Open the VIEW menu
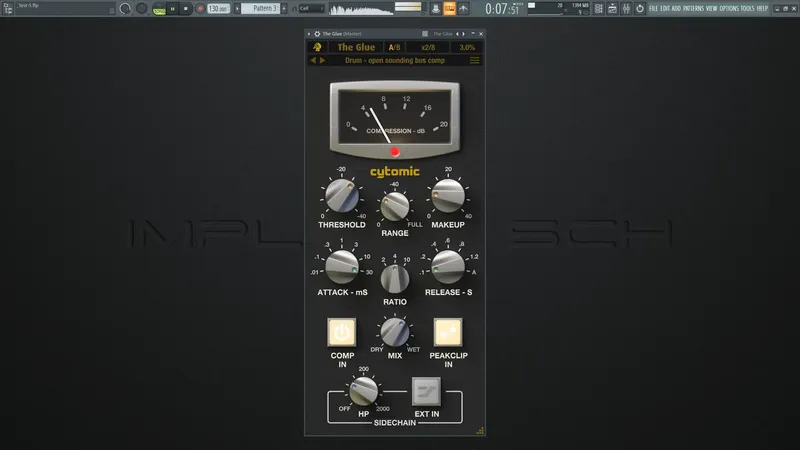800x450 pixels. (711, 9)
